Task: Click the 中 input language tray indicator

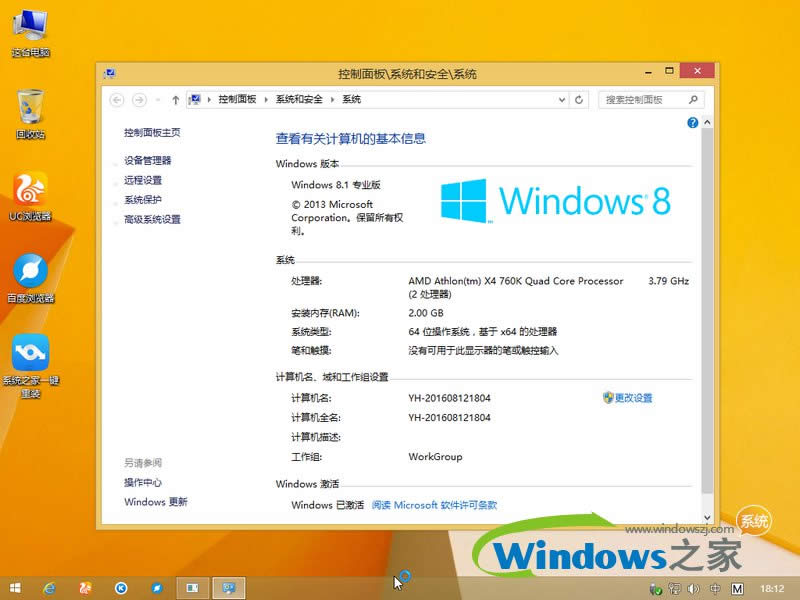Action: coord(715,589)
